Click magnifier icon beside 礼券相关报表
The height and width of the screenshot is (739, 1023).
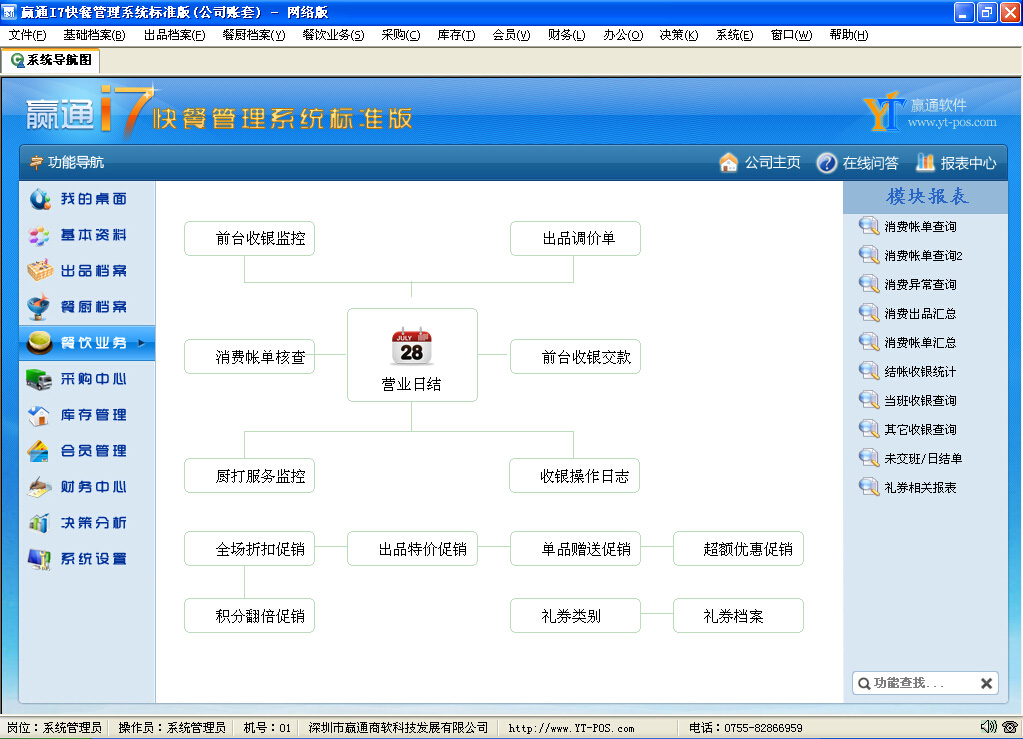869,487
